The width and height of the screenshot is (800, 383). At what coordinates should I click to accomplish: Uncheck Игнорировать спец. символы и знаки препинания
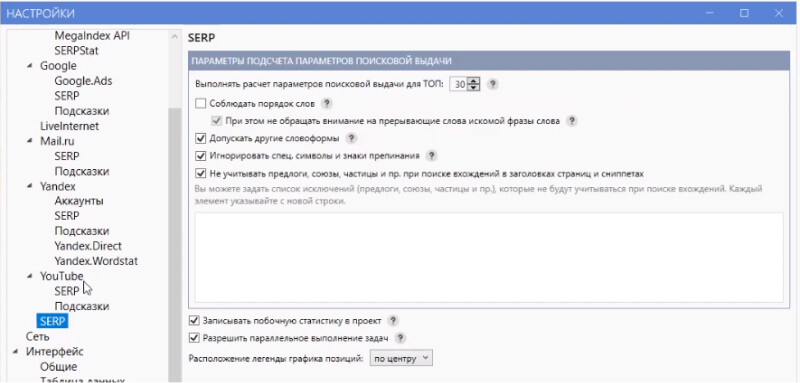pyautogui.click(x=201, y=156)
